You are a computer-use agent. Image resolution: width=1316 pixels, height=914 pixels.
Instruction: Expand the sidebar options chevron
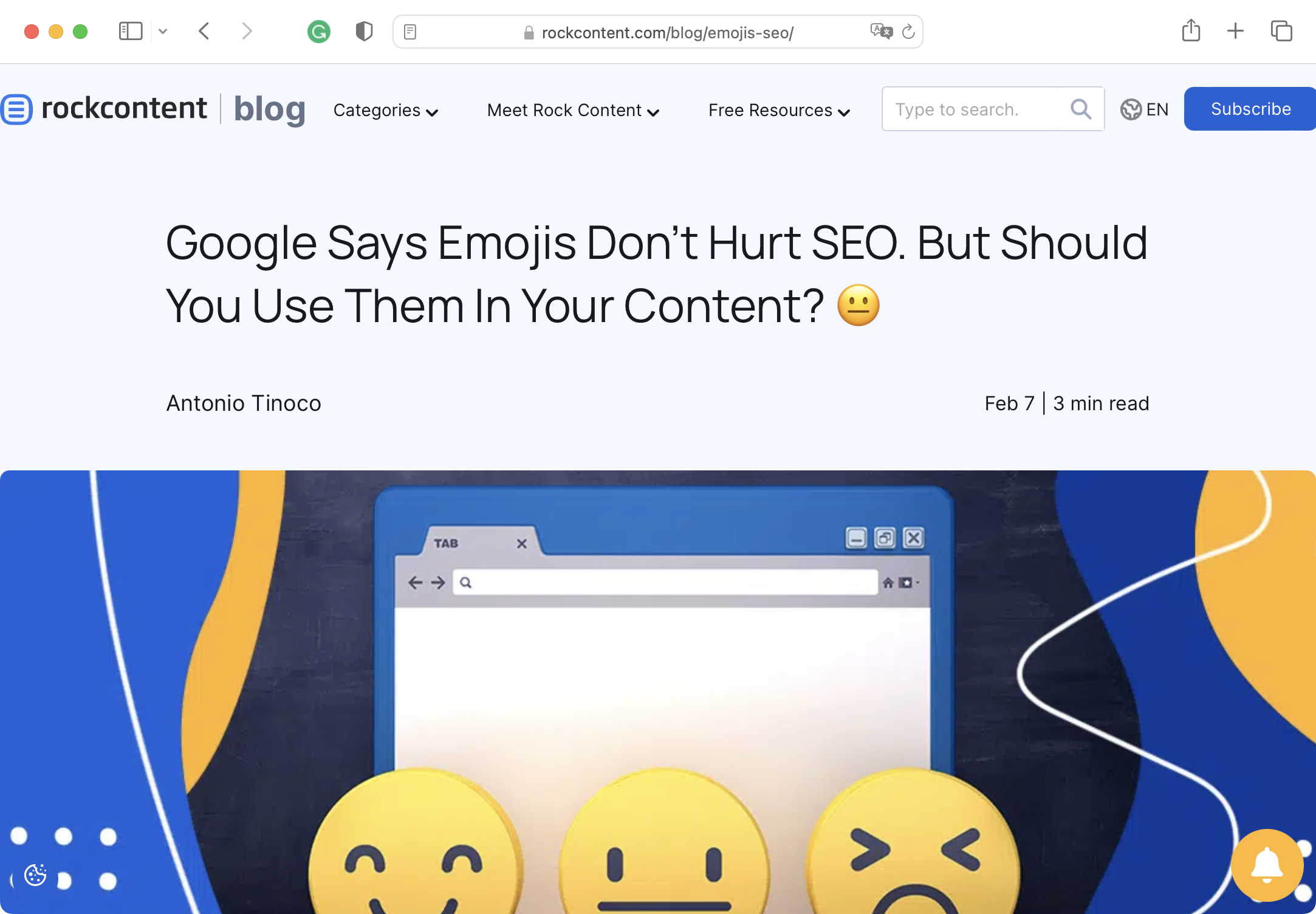click(x=163, y=31)
